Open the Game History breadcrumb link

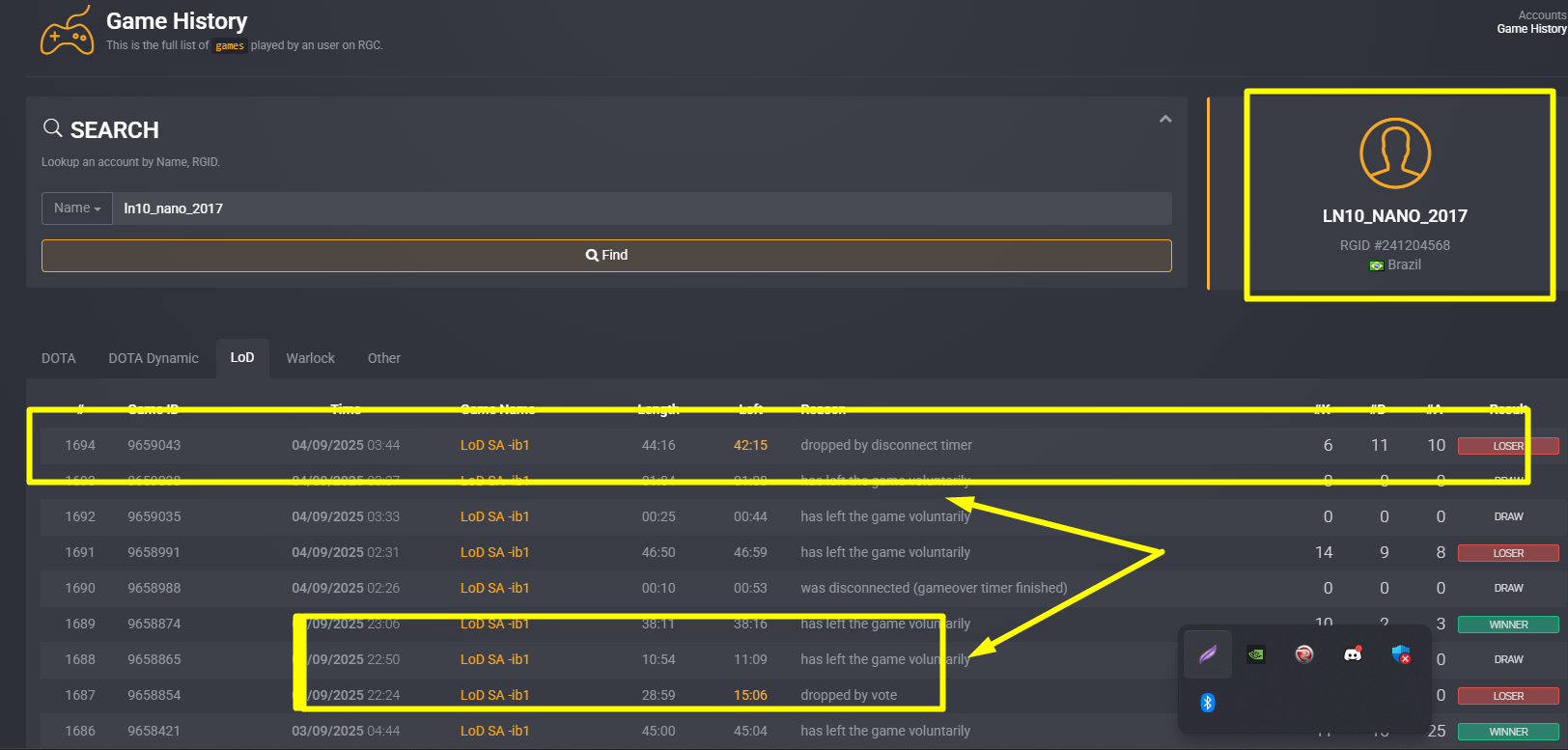[x=1531, y=29]
